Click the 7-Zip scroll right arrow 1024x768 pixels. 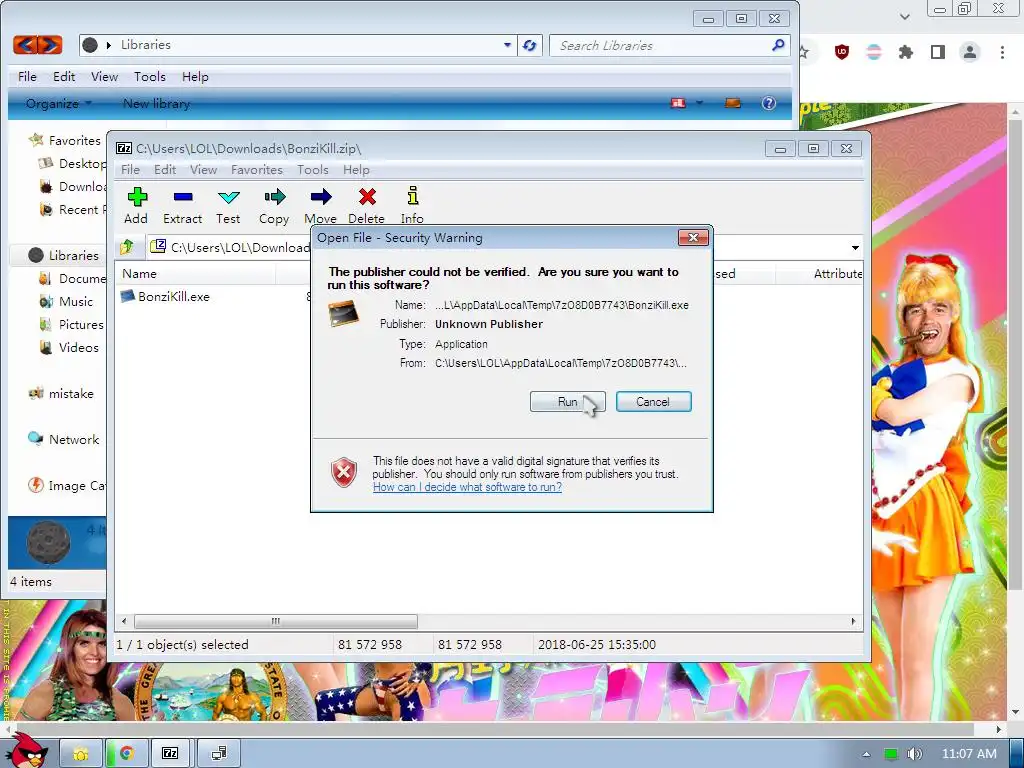coord(854,621)
